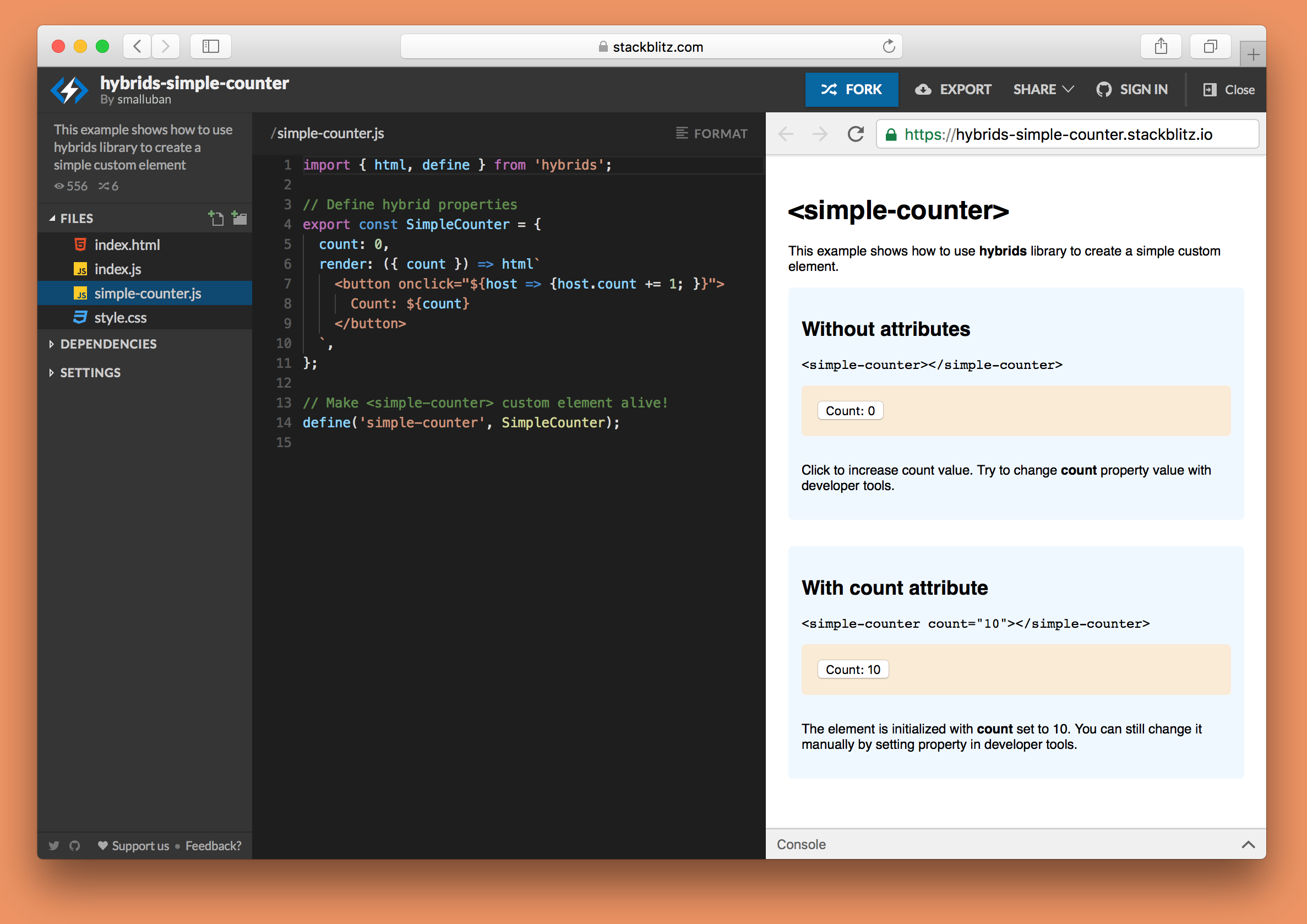
Task: Toggle the Safari sidebar button
Action: click(x=211, y=46)
